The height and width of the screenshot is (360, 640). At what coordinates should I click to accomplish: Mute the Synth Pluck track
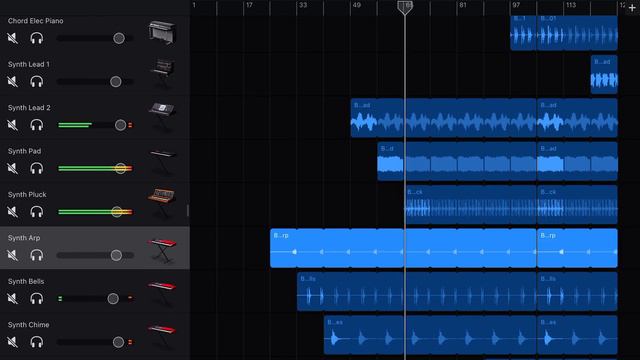click(x=13, y=212)
